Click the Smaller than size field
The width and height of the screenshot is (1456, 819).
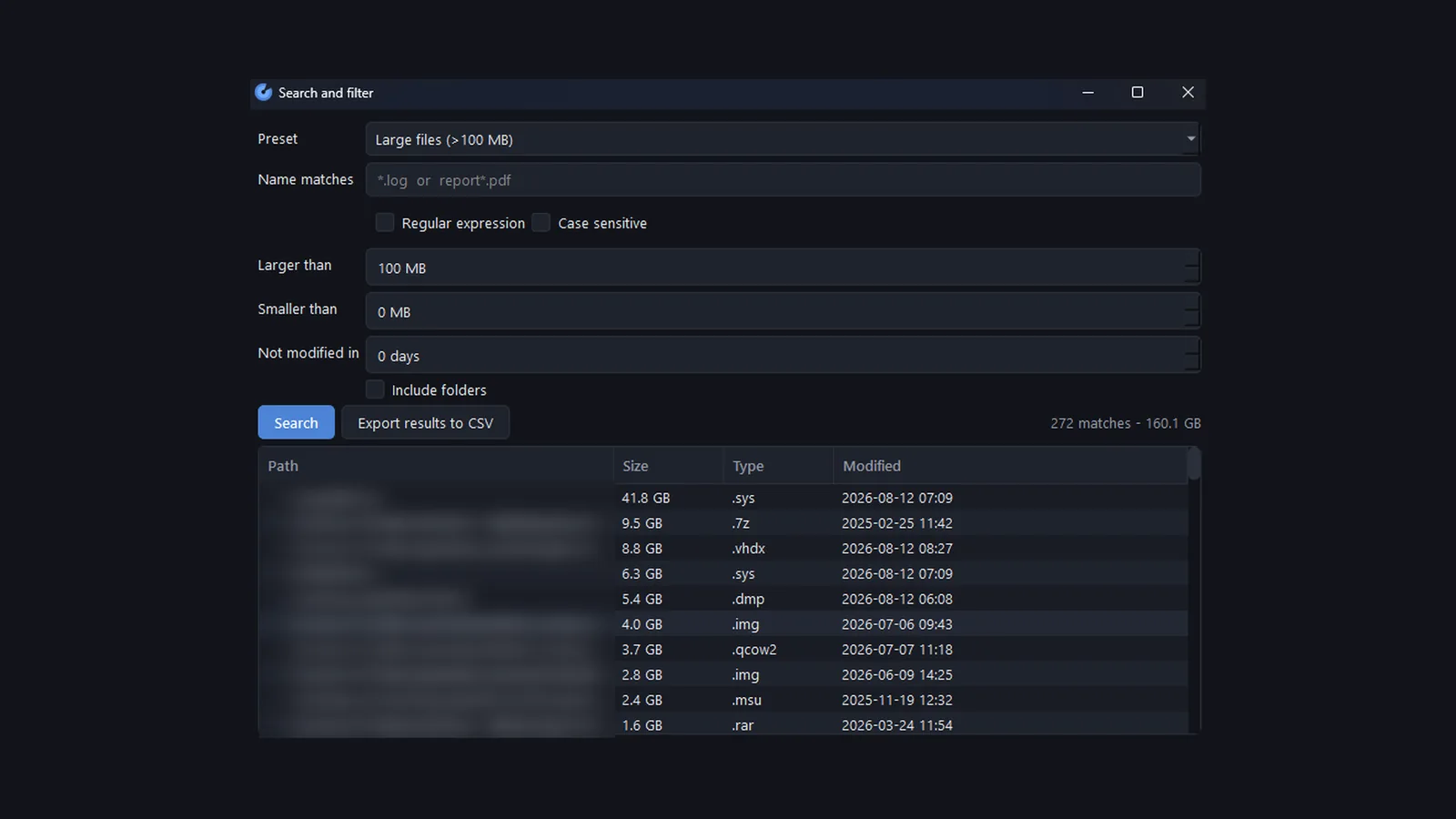click(783, 311)
